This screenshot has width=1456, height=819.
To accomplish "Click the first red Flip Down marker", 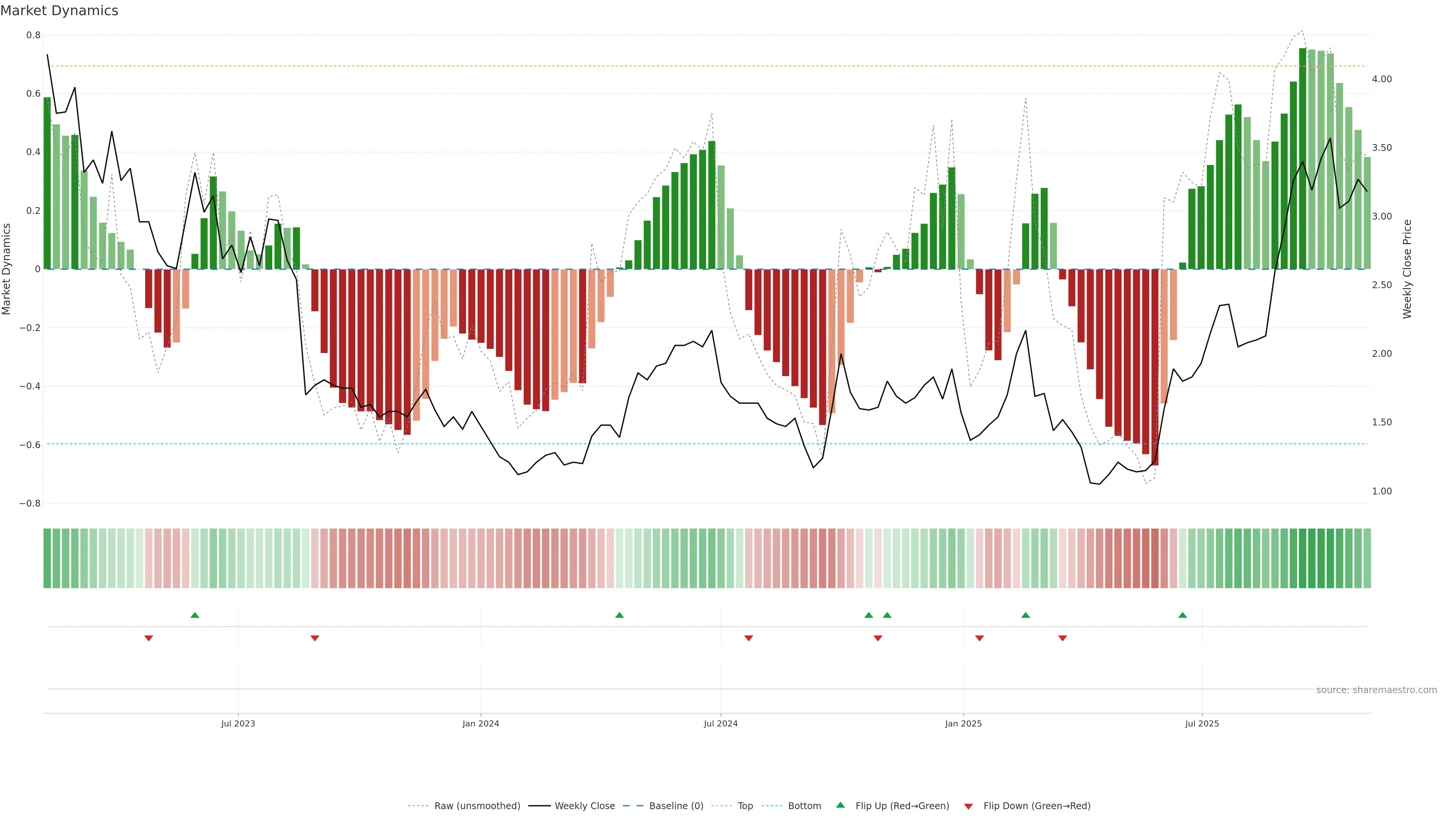I will 149,638.
